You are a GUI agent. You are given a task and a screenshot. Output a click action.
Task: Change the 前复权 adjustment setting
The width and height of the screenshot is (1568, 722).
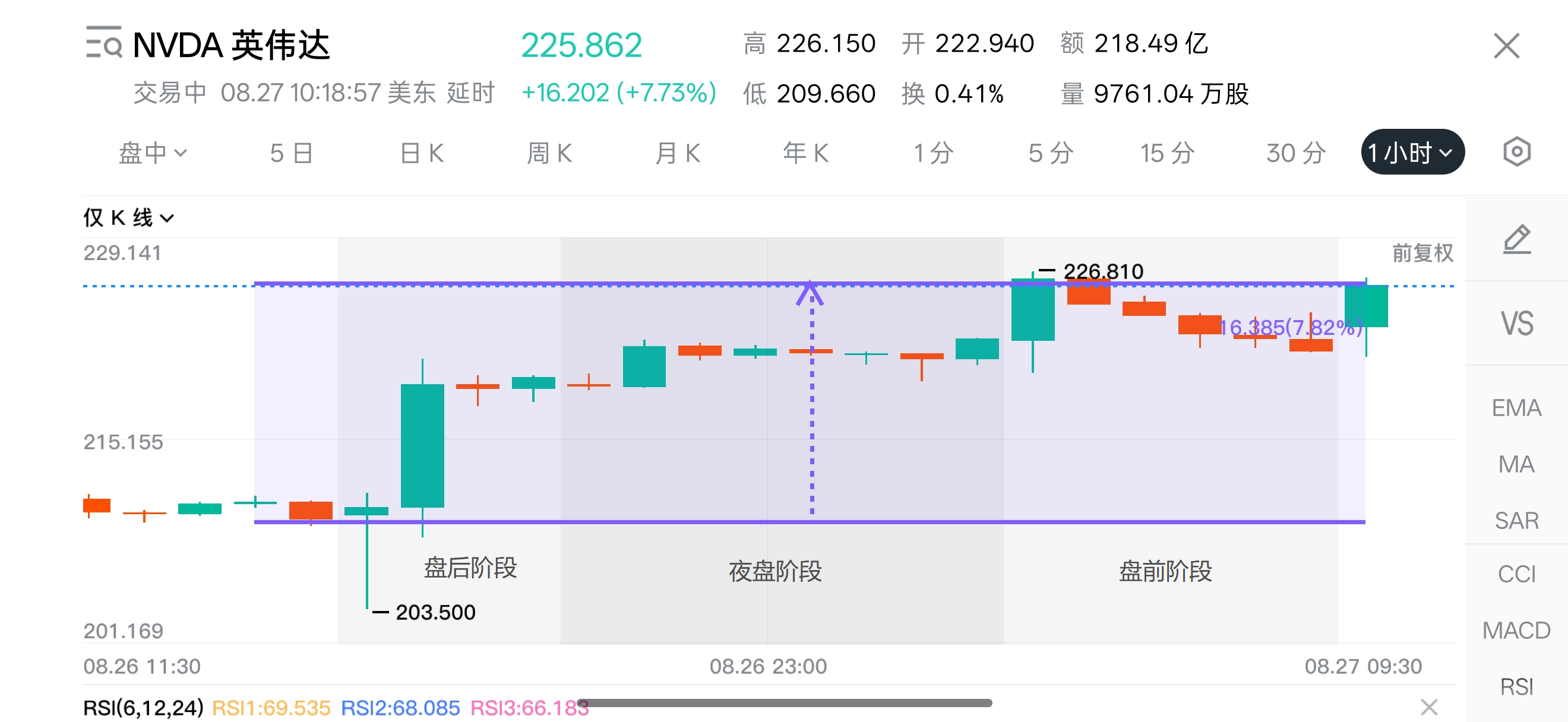coord(1422,252)
